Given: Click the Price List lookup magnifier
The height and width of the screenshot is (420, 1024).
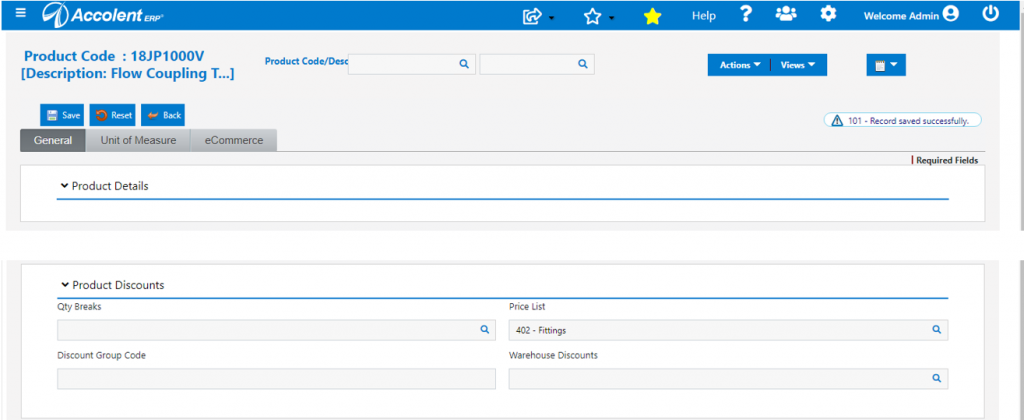Looking at the screenshot, I should click(x=936, y=330).
